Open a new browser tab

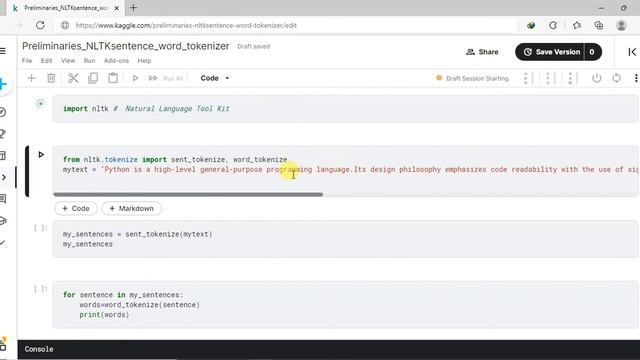133,8
